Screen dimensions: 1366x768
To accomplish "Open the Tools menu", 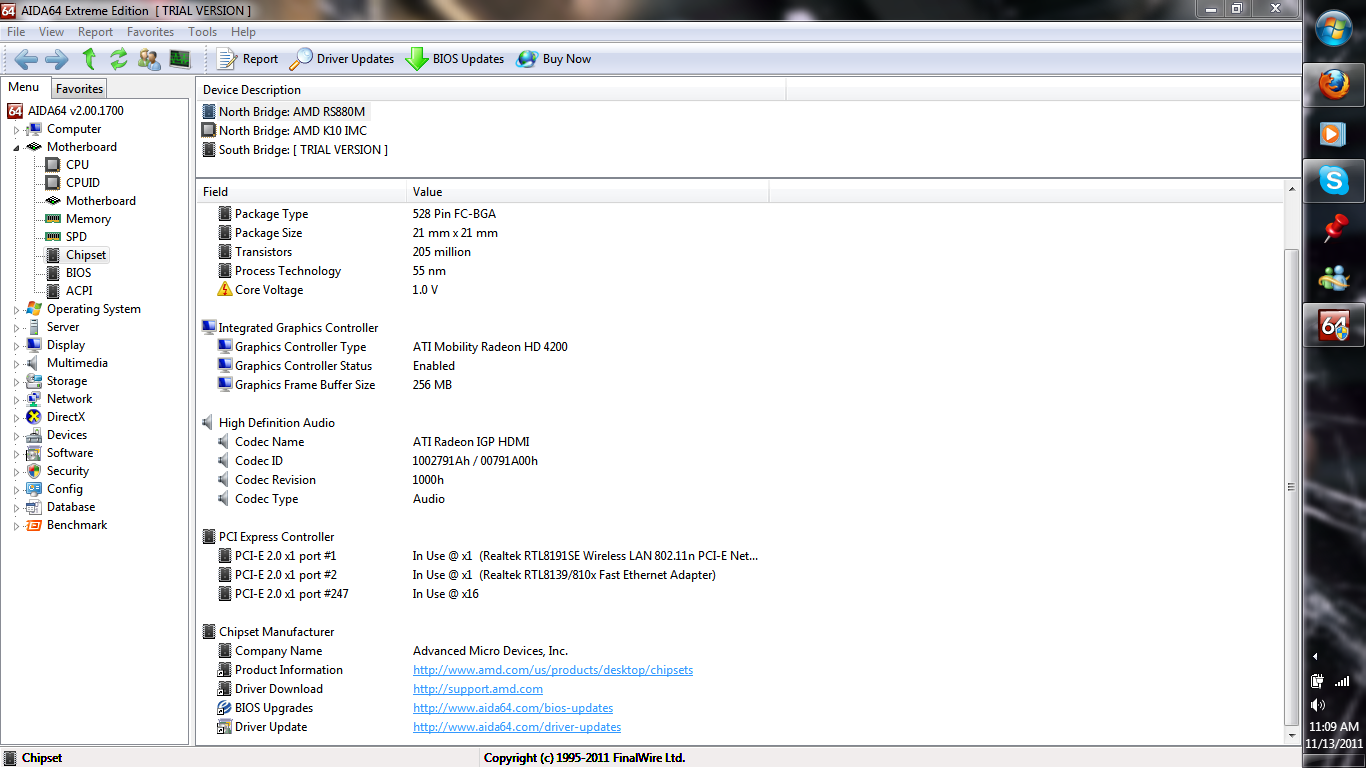I will click(x=202, y=32).
